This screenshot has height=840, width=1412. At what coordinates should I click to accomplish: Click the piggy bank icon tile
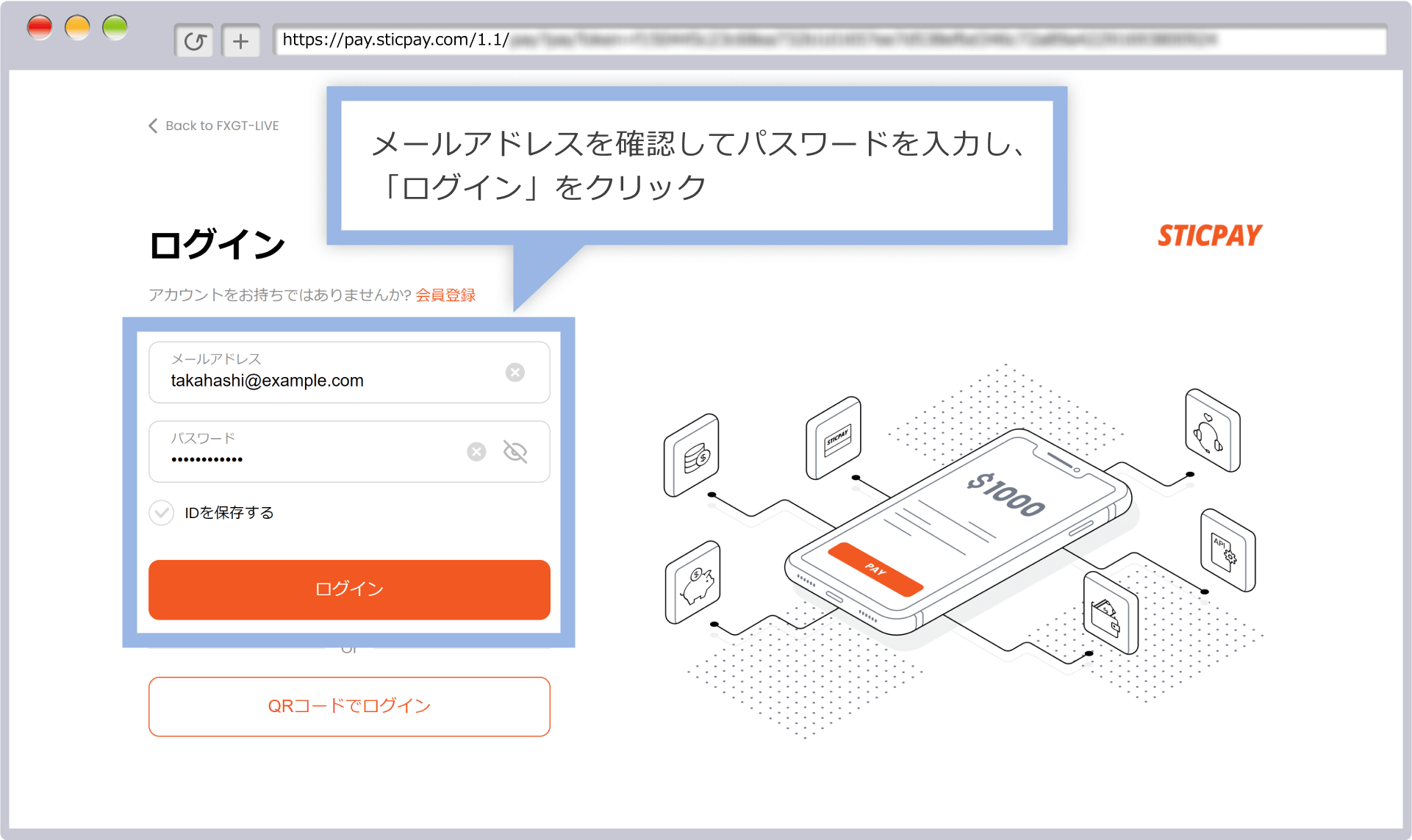pyautogui.click(x=693, y=583)
